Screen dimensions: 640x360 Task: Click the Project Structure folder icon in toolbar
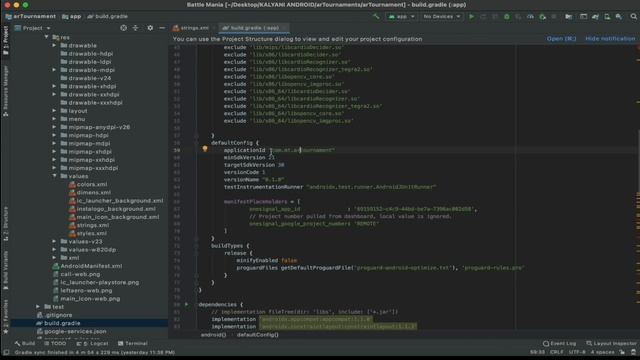(568, 17)
